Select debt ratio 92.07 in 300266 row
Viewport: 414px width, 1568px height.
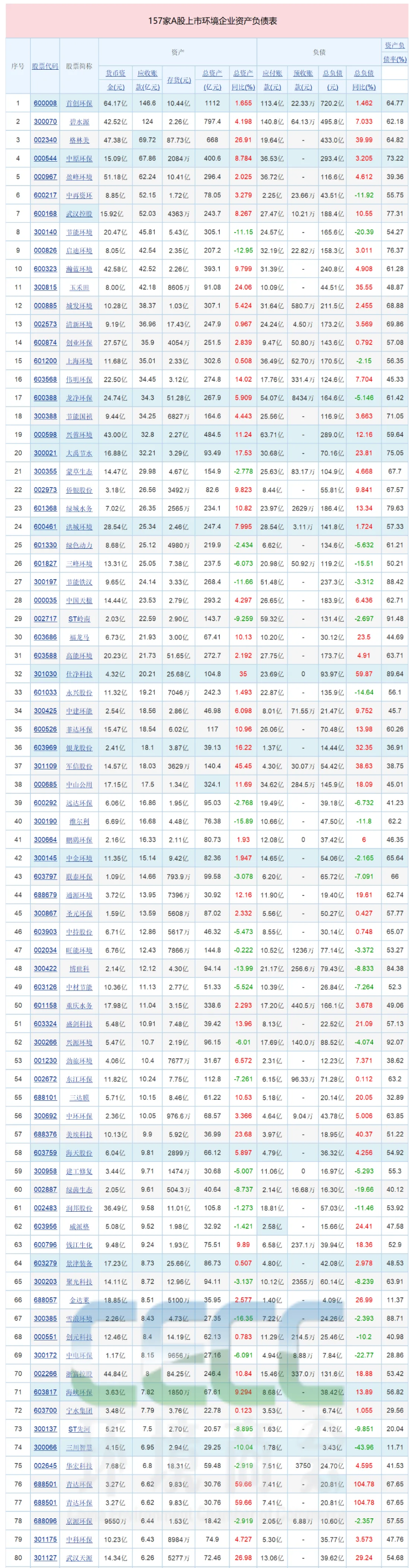point(395,1042)
